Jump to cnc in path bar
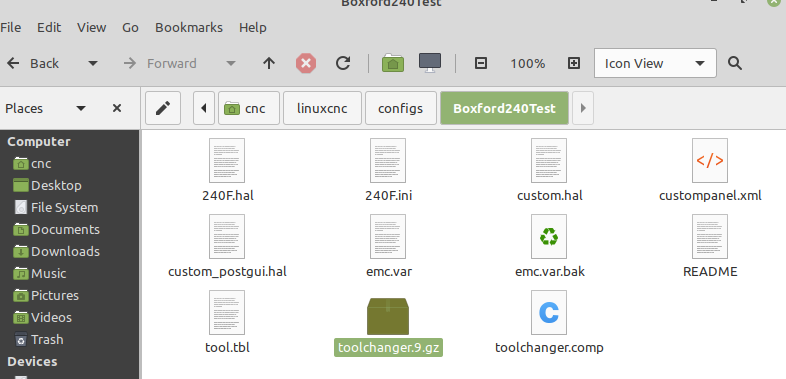The width and height of the screenshot is (786, 379). tap(249, 108)
